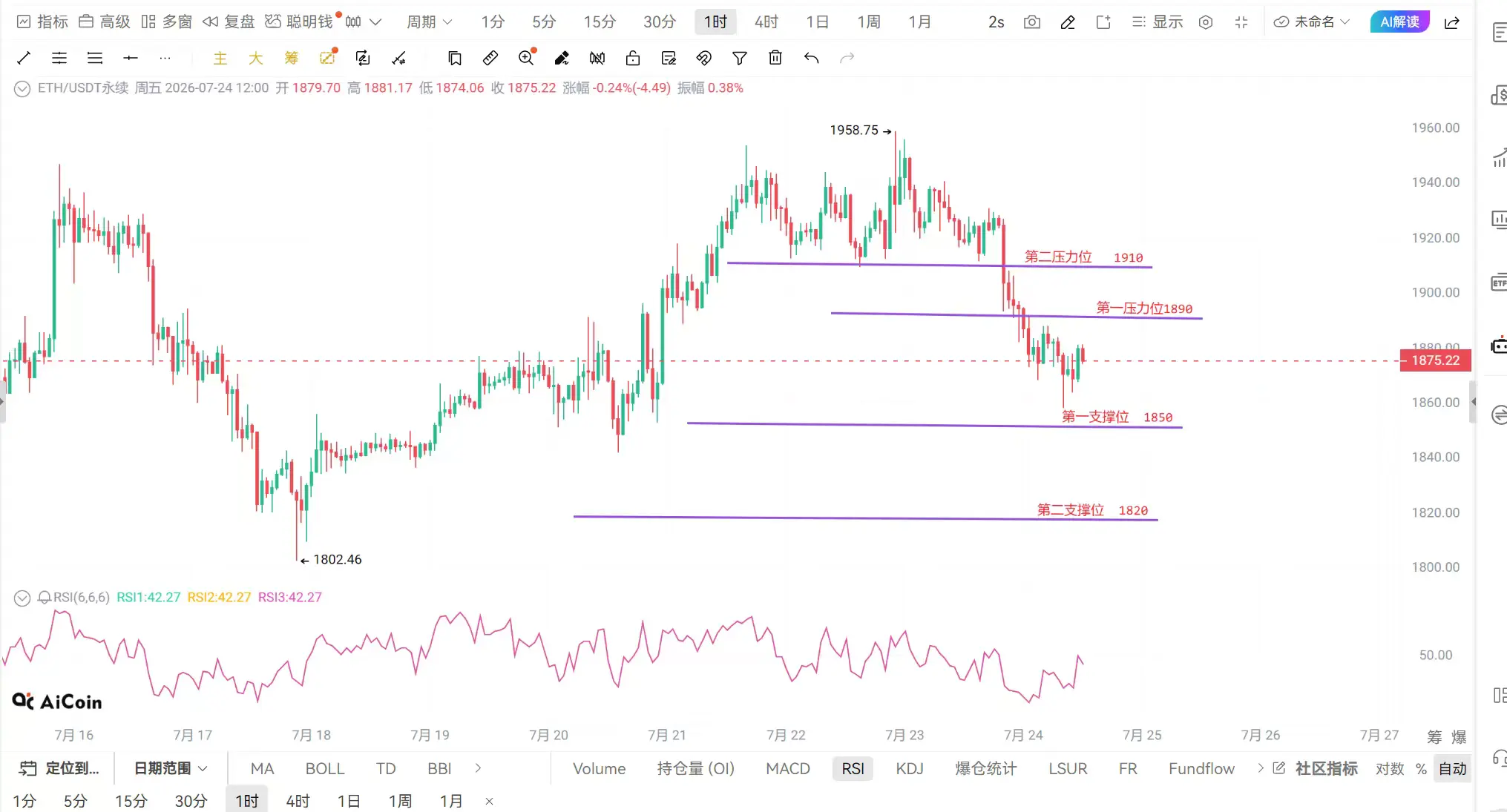Image resolution: width=1507 pixels, height=812 pixels.
Task: Toggle the 对数 logarithmic scale
Action: (1390, 769)
